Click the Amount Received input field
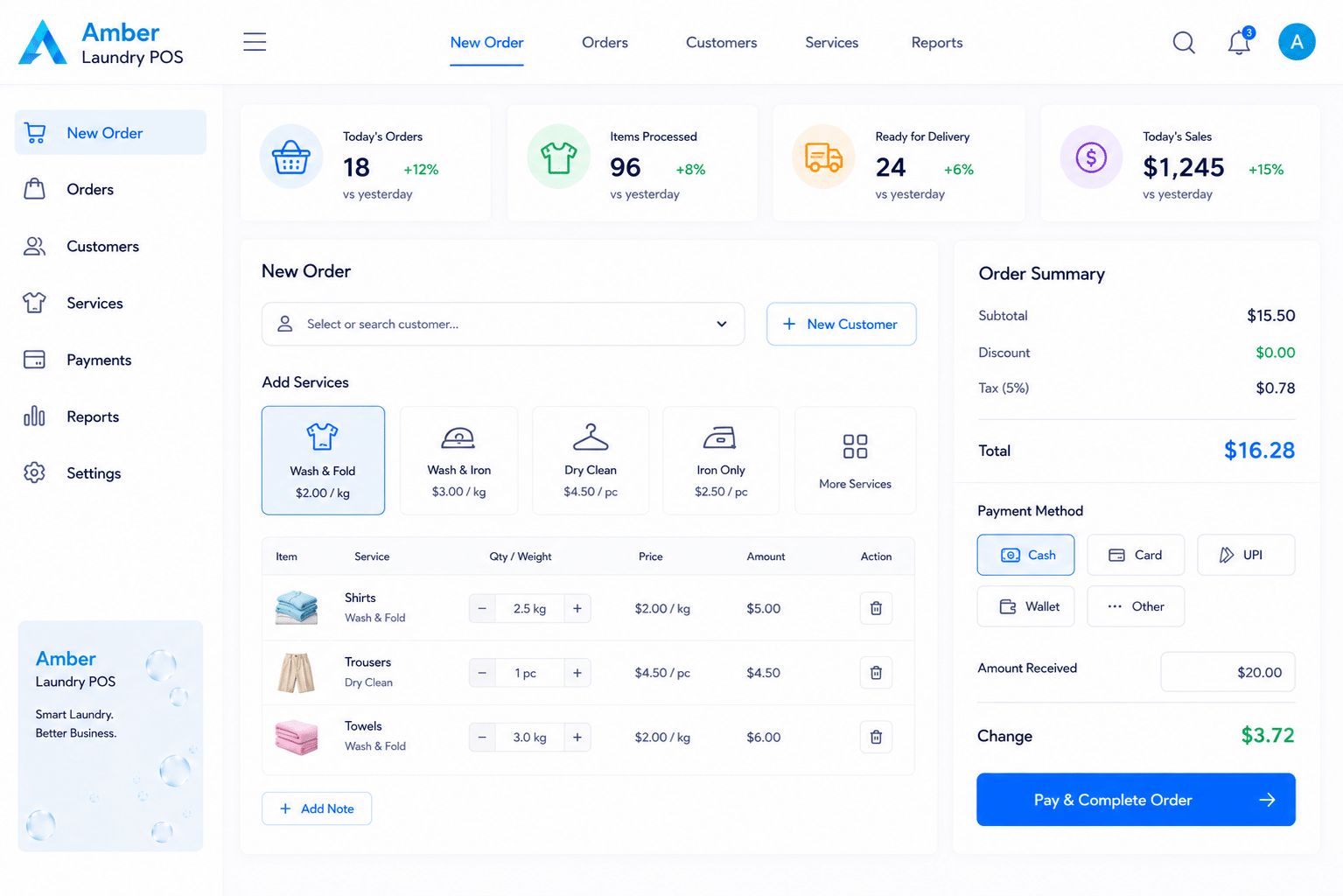Screen dimensions: 1343x896 pos(1228,672)
